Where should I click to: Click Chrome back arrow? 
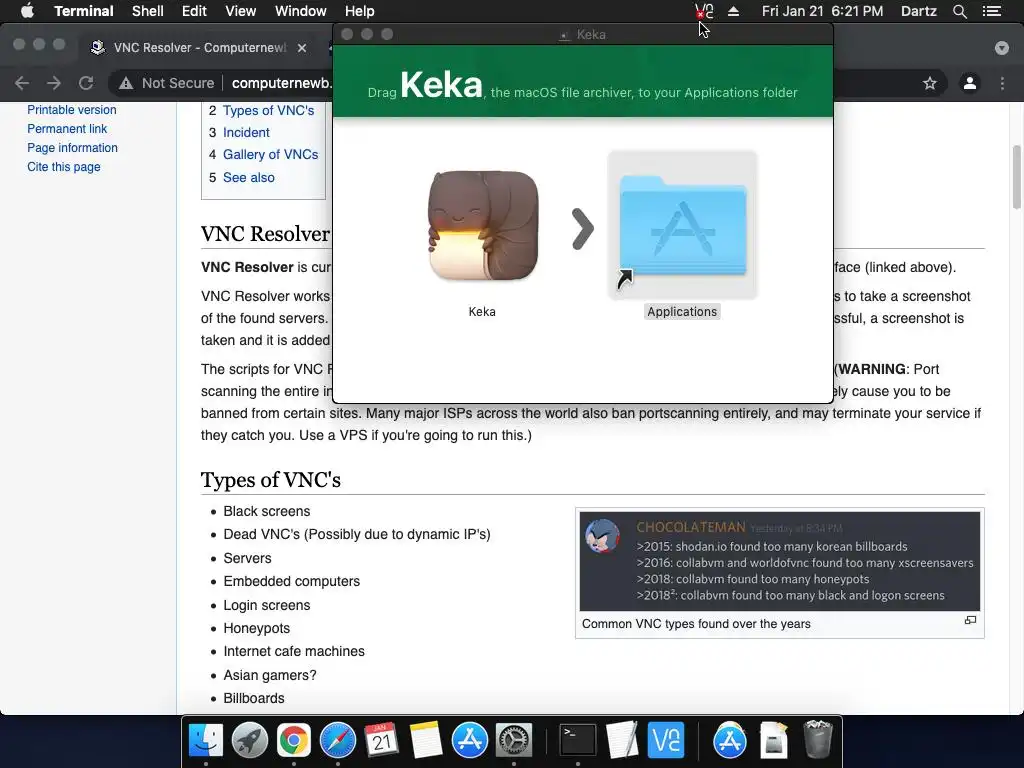(x=22, y=83)
